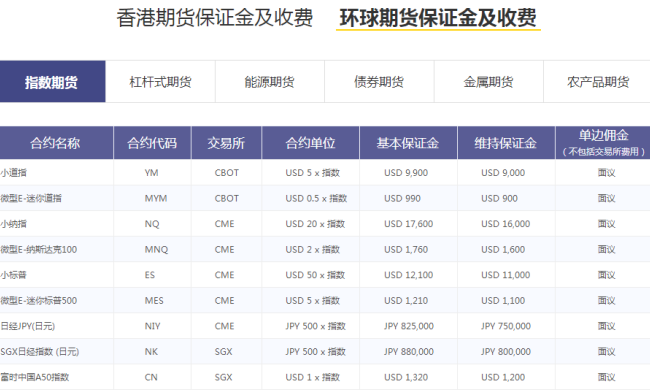Open the 债券期货 category tab

(x=379, y=82)
